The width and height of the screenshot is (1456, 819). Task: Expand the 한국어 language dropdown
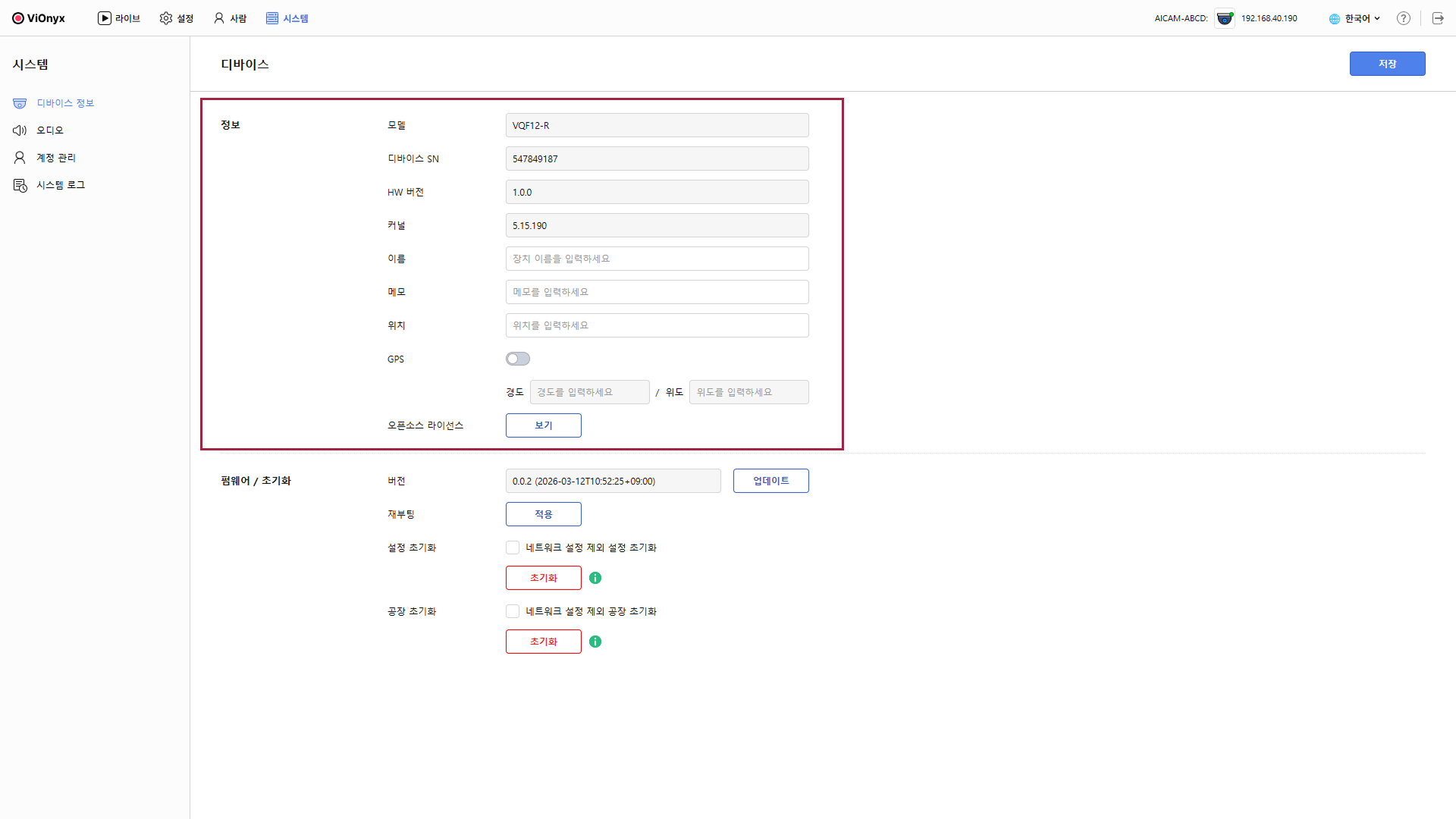pyautogui.click(x=1357, y=18)
